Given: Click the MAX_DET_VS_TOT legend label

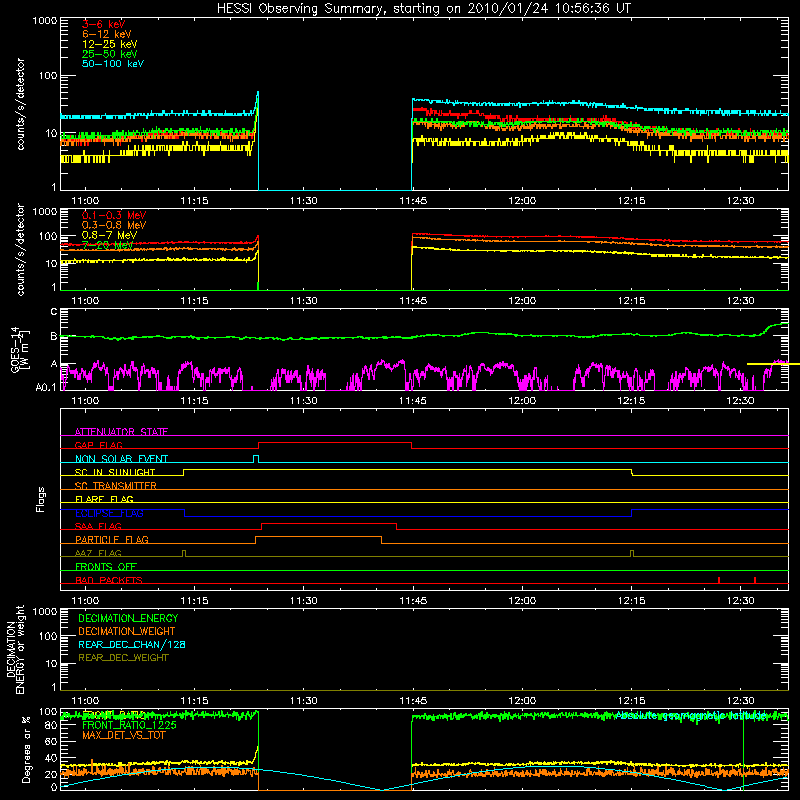Looking at the screenshot, I should coord(123,735).
